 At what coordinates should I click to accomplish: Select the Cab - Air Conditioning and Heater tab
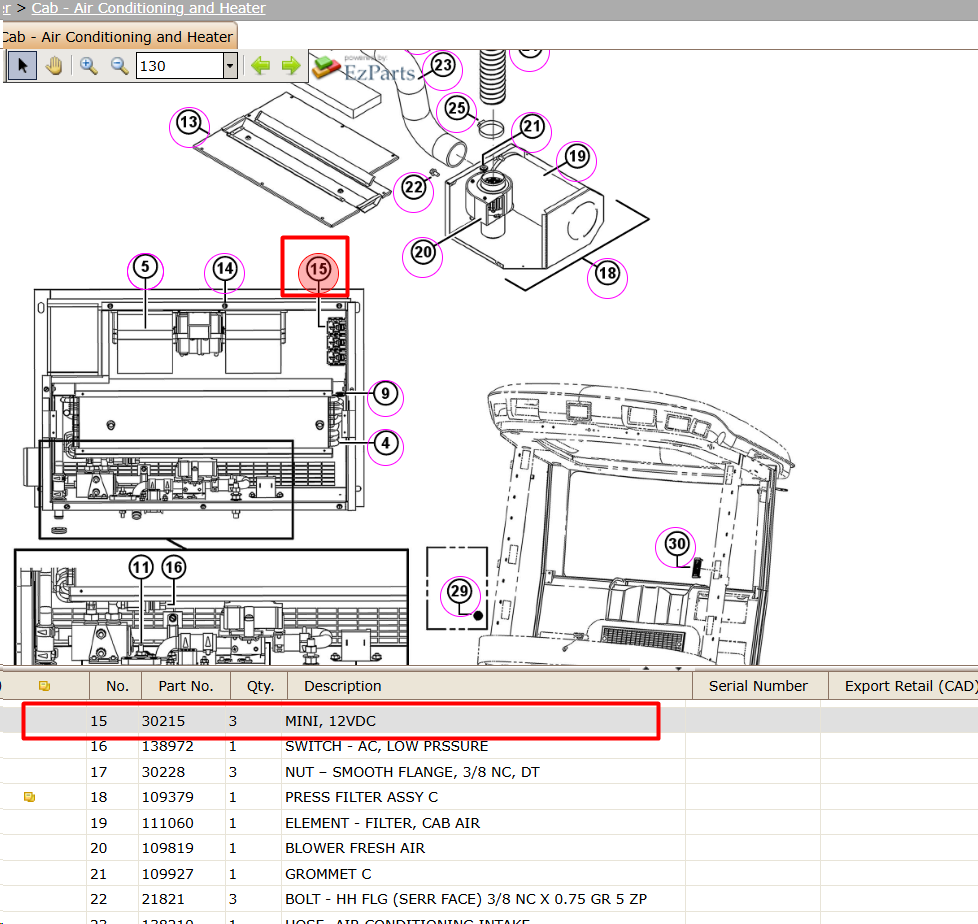(119, 37)
